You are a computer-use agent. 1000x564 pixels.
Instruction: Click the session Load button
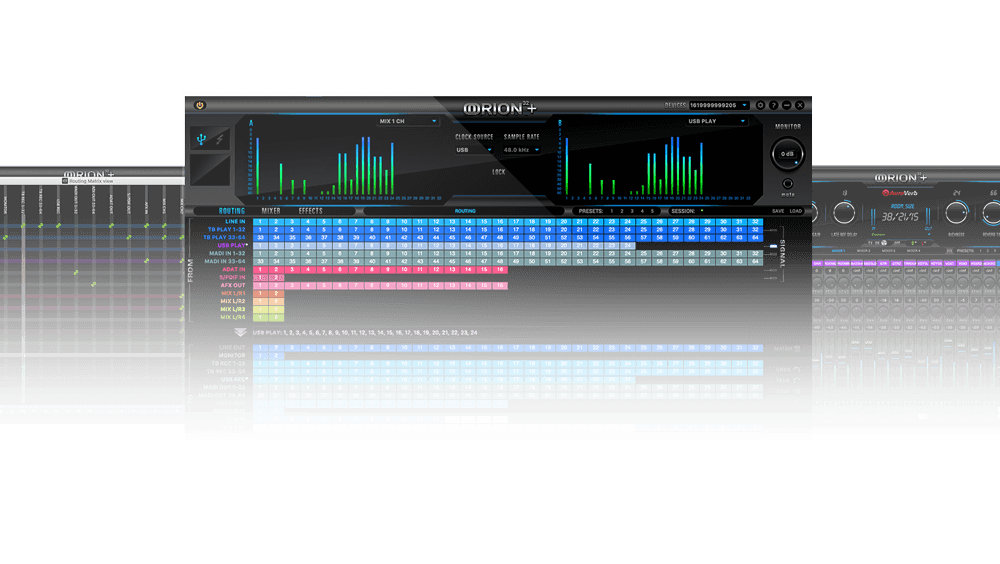796,211
